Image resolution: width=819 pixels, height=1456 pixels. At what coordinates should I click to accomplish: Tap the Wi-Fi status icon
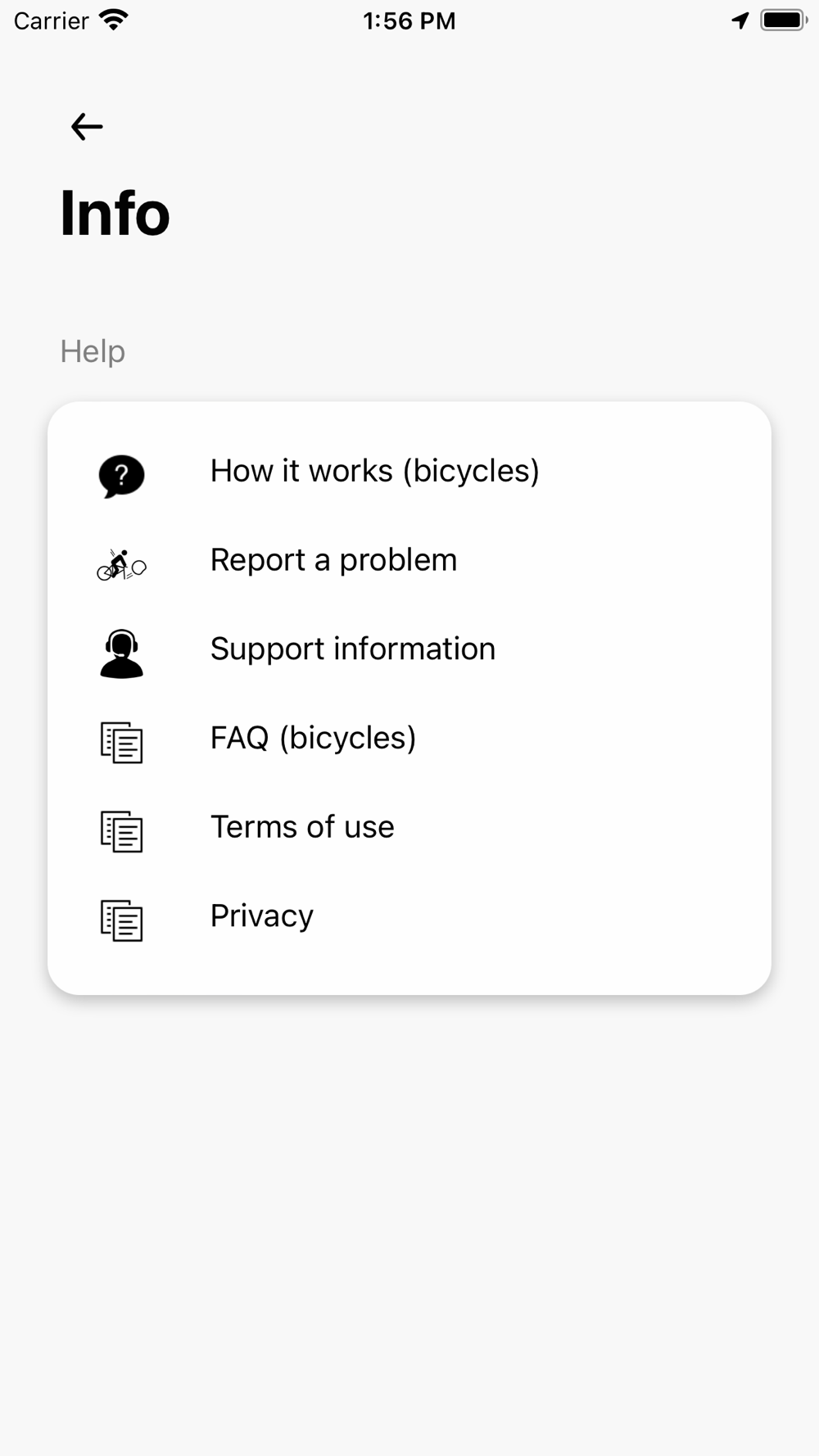114,20
